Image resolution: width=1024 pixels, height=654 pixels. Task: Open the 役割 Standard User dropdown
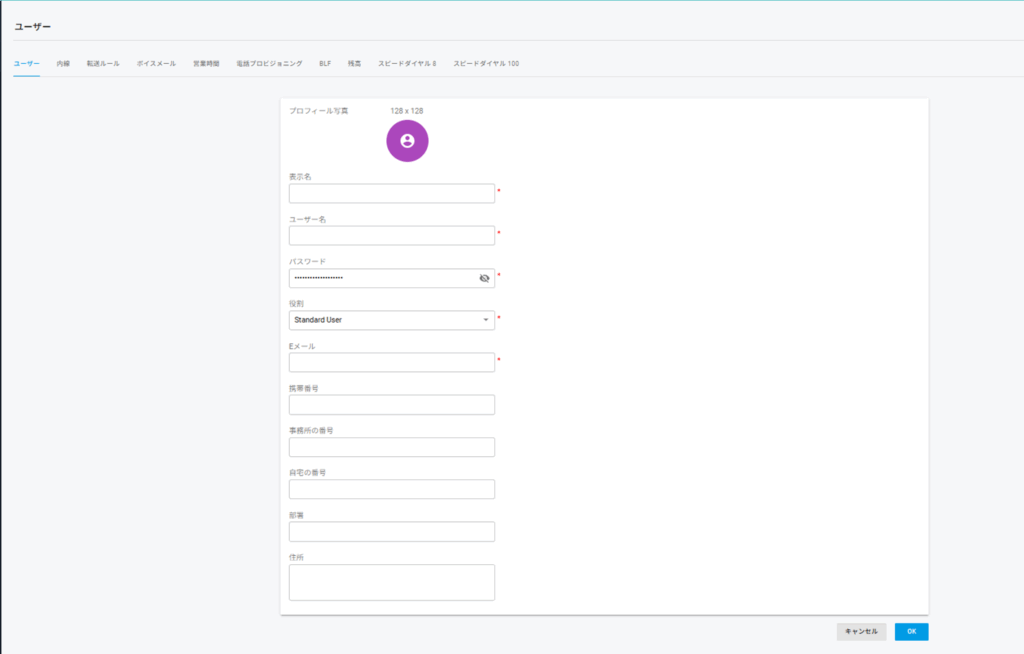[391, 320]
